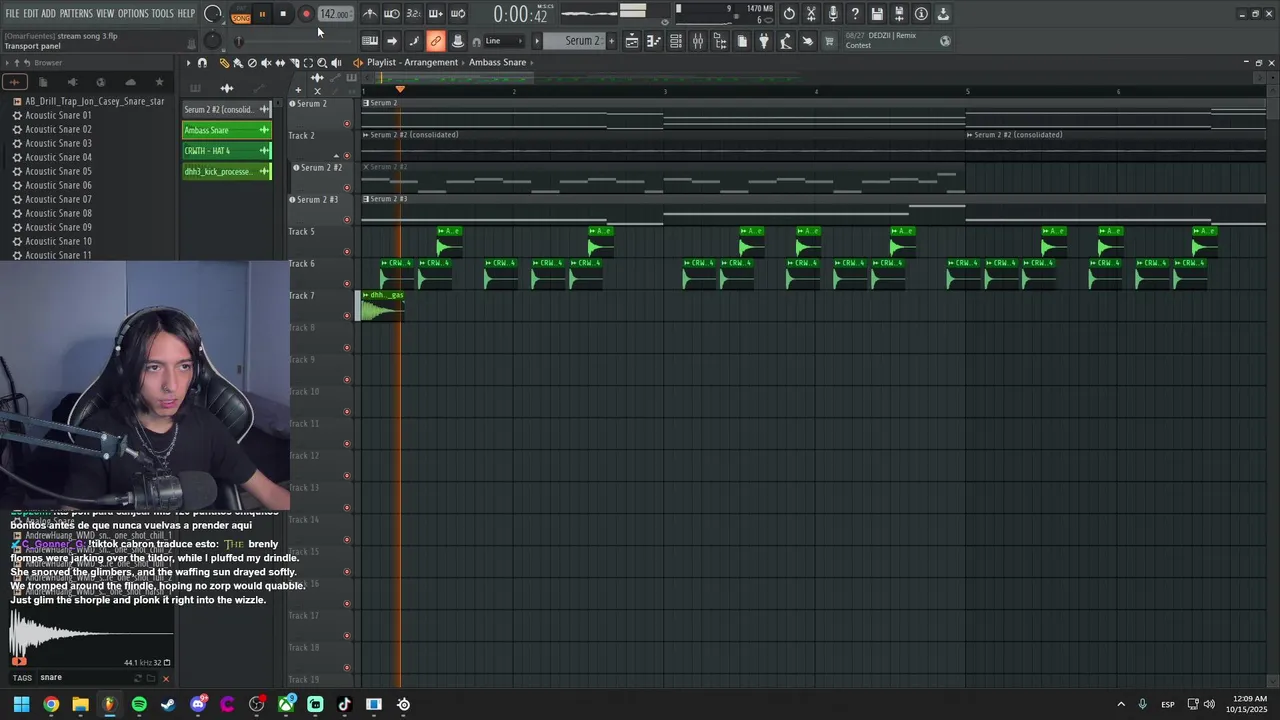The width and height of the screenshot is (1280, 720).
Task: Enable typing keyboard to piano icon
Action: pyautogui.click(x=370, y=41)
